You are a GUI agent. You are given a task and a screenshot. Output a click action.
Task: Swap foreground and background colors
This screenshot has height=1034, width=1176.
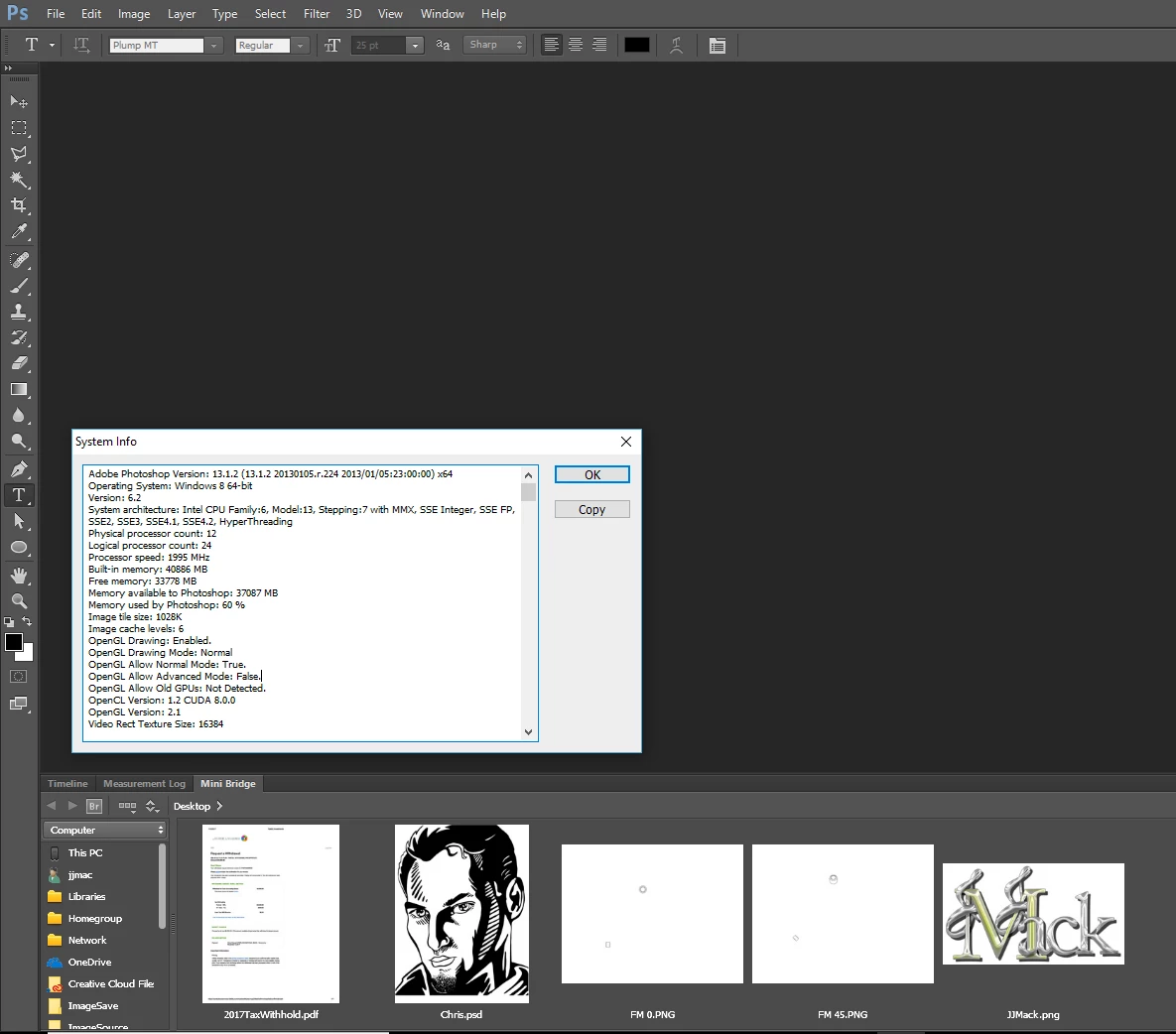point(27,621)
